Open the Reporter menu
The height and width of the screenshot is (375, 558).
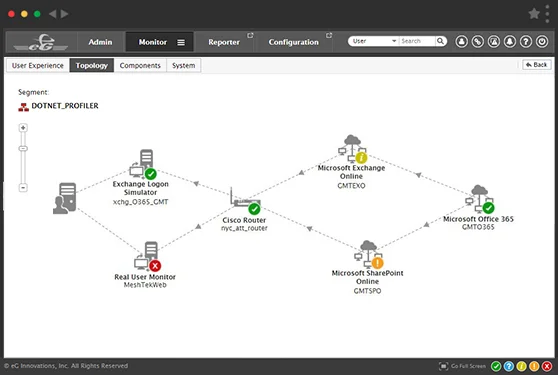(x=224, y=42)
